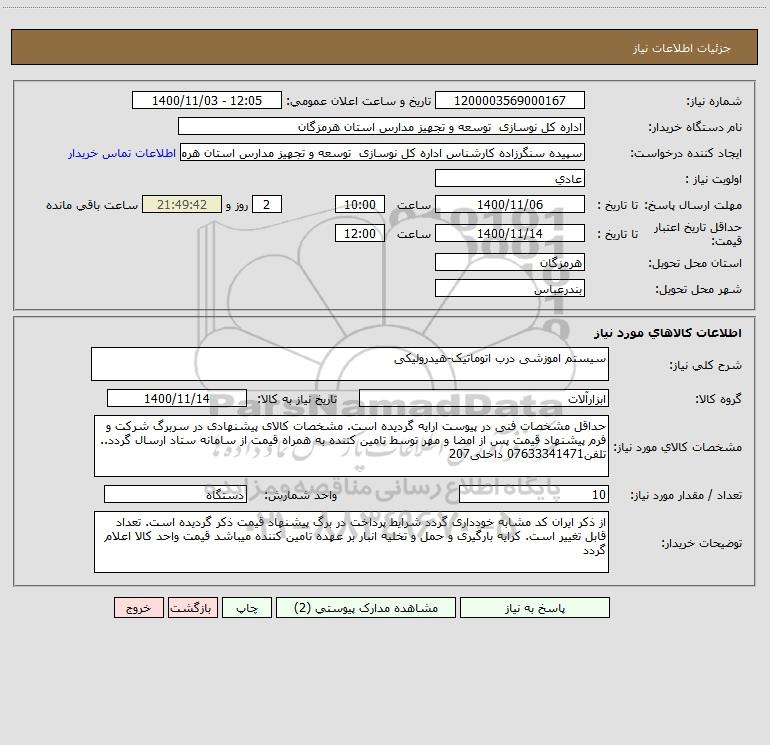Click the announcement date field 1400/11/03 - 12:05
This screenshot has width=770, height=745.
(x=207, y=100)
